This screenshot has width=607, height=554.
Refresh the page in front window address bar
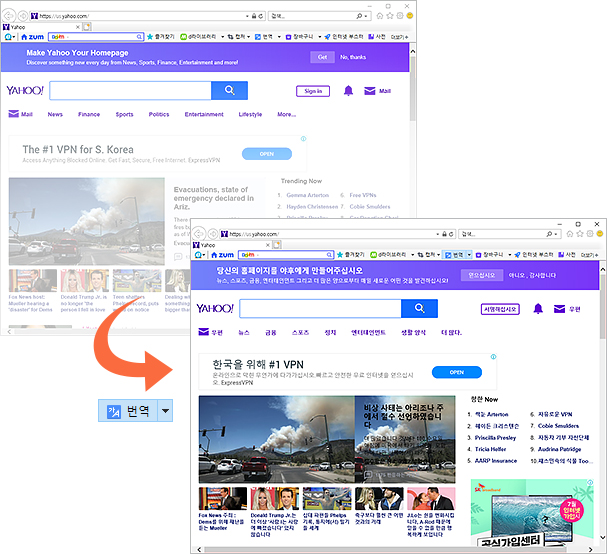click(x=451, y=234)
